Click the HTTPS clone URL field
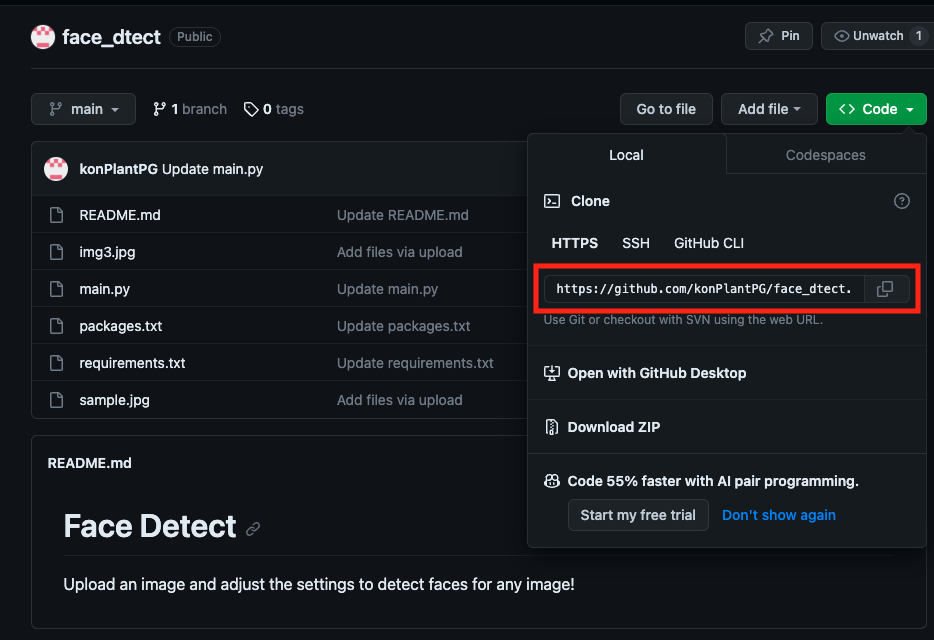Image resolution: width=934 pixels, height=640 pixels. tap(704, 289)
